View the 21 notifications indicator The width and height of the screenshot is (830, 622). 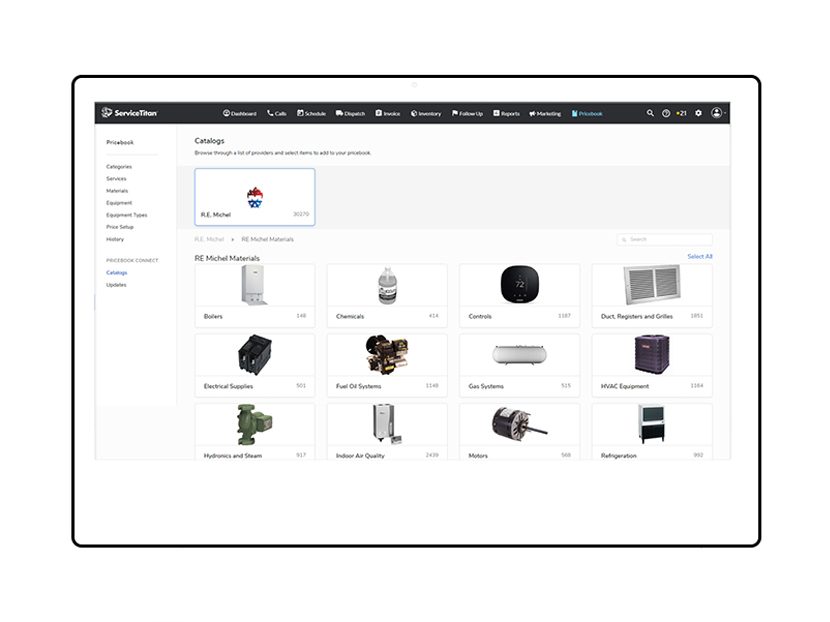(x=682, y=113)
